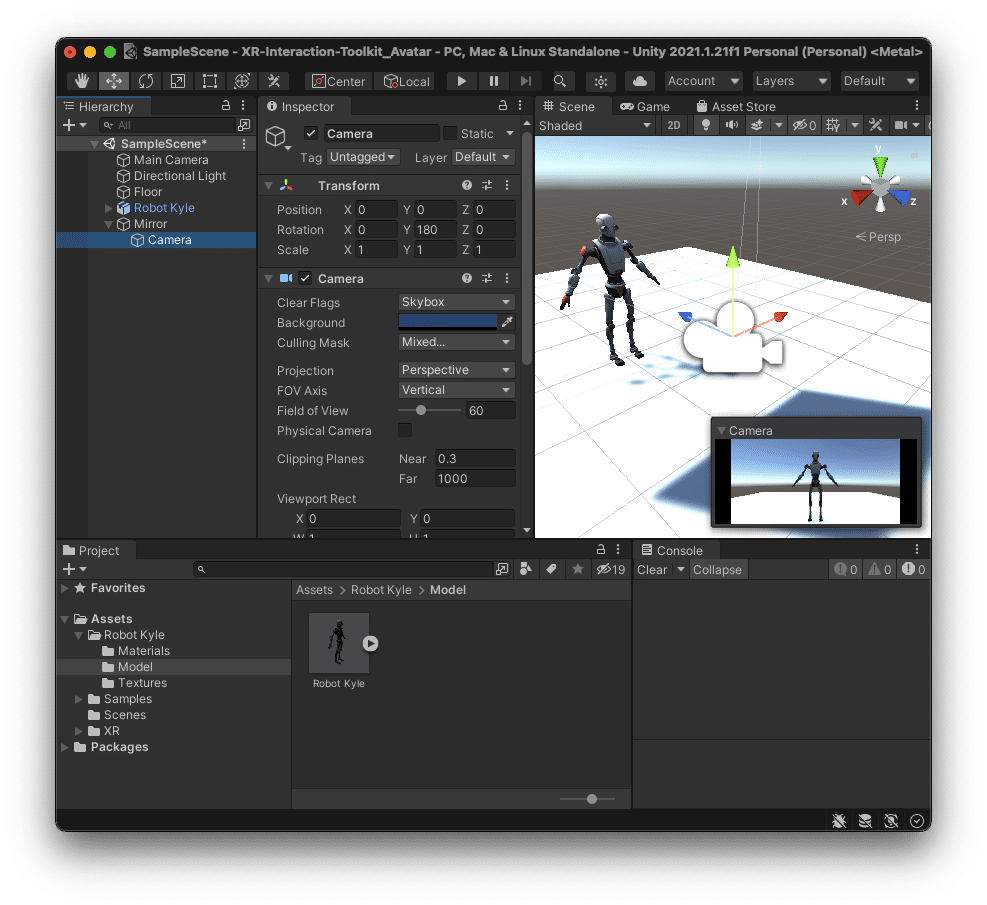Select the Rotate tool
The width and height of the screenshot is (987, 905).
[146, 81]
